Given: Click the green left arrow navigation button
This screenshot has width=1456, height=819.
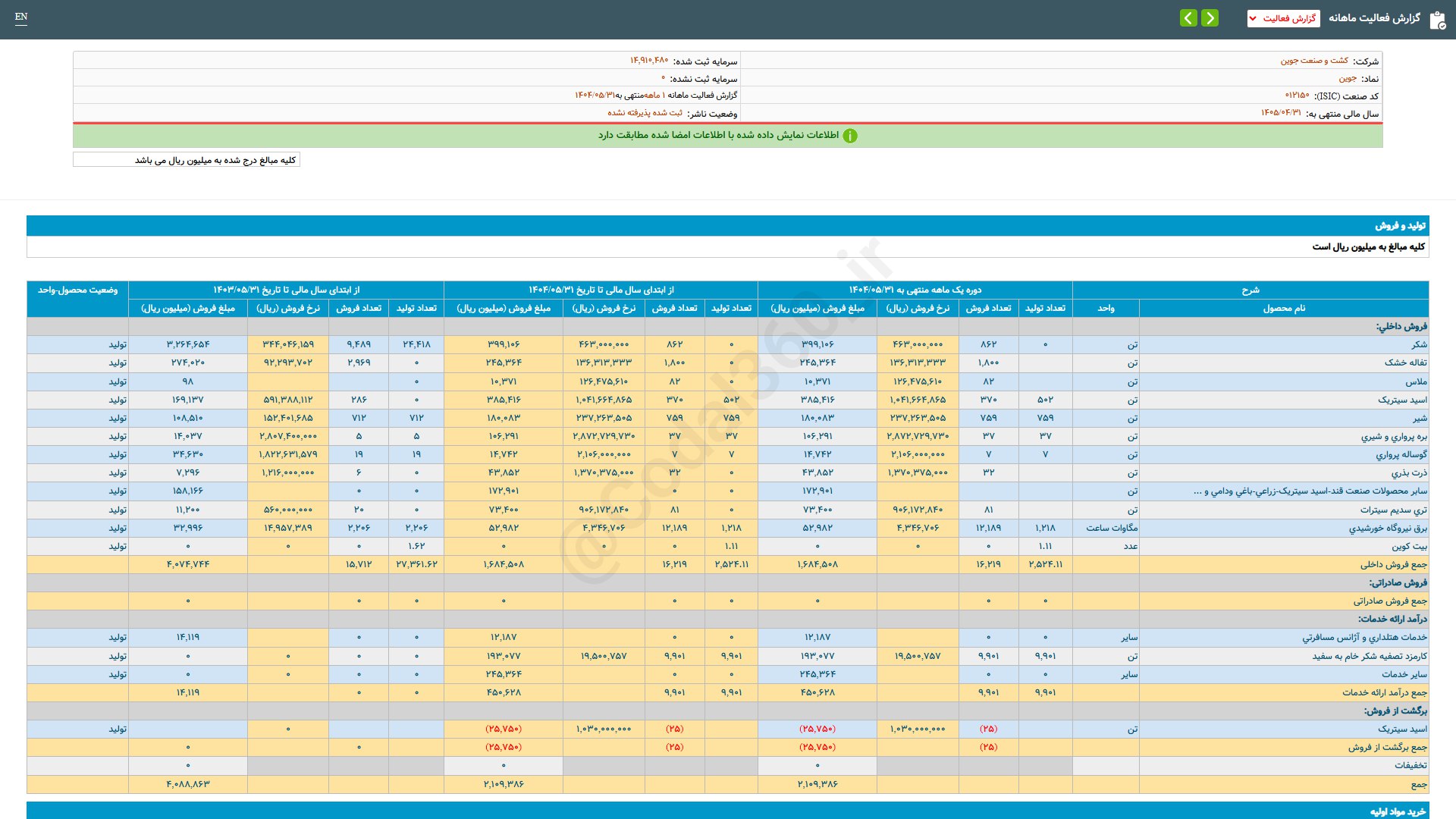Looking at the screenshot, I should (1188, 17).
